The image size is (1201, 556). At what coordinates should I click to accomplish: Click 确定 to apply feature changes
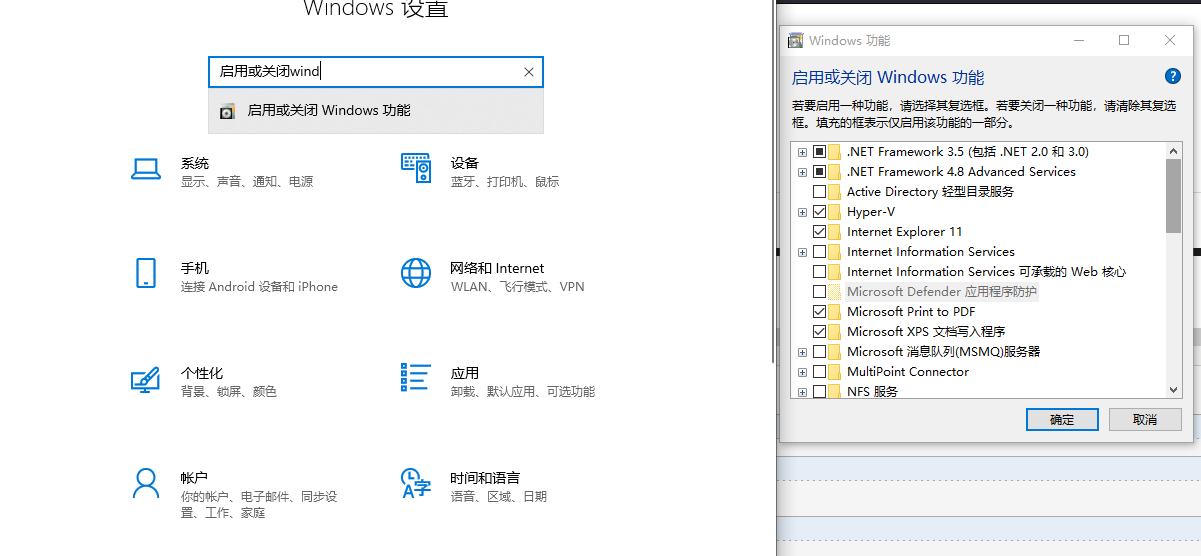[x=1062, y=419]
